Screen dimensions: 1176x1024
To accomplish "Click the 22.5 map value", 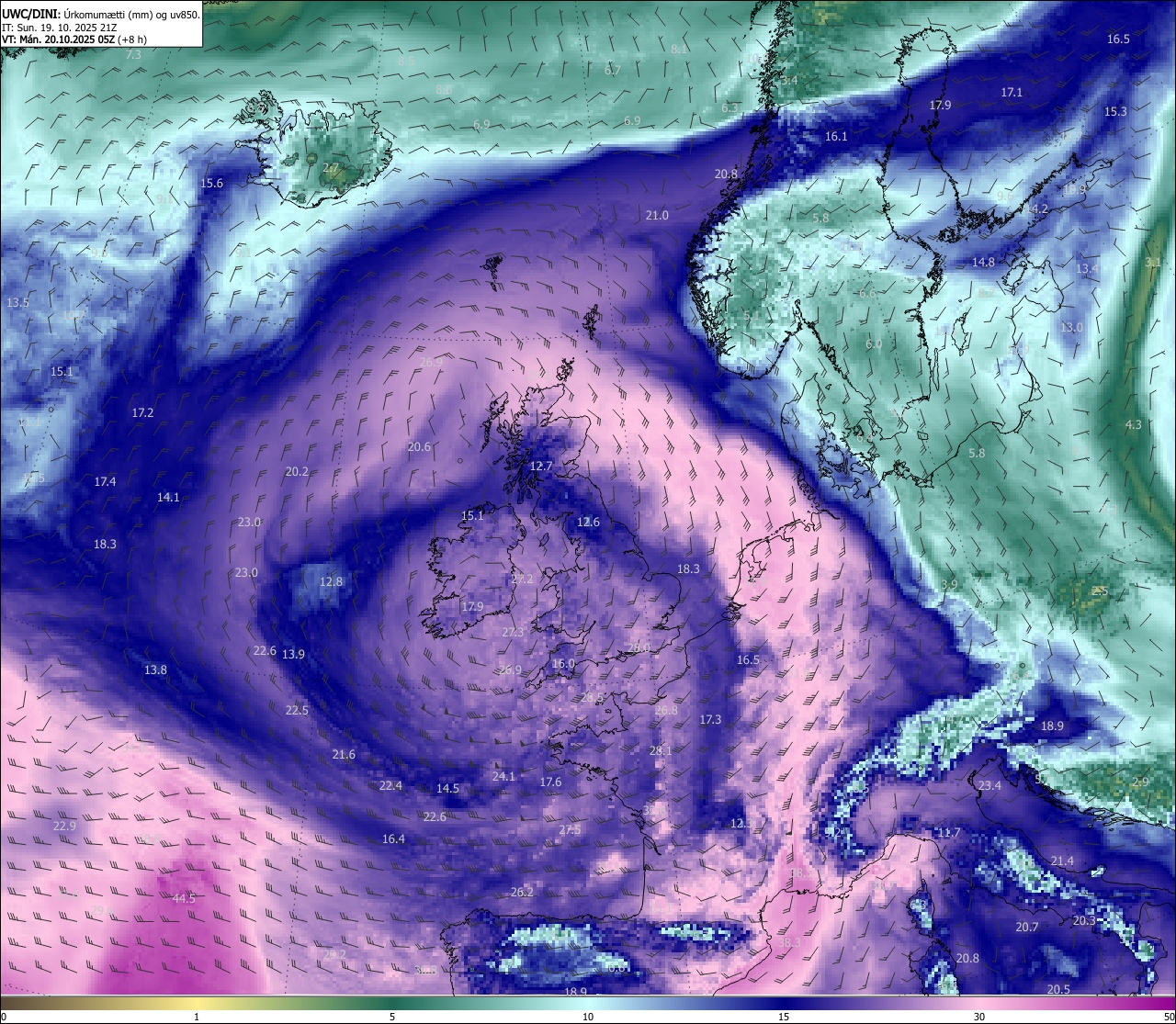I will coord(297,710).
